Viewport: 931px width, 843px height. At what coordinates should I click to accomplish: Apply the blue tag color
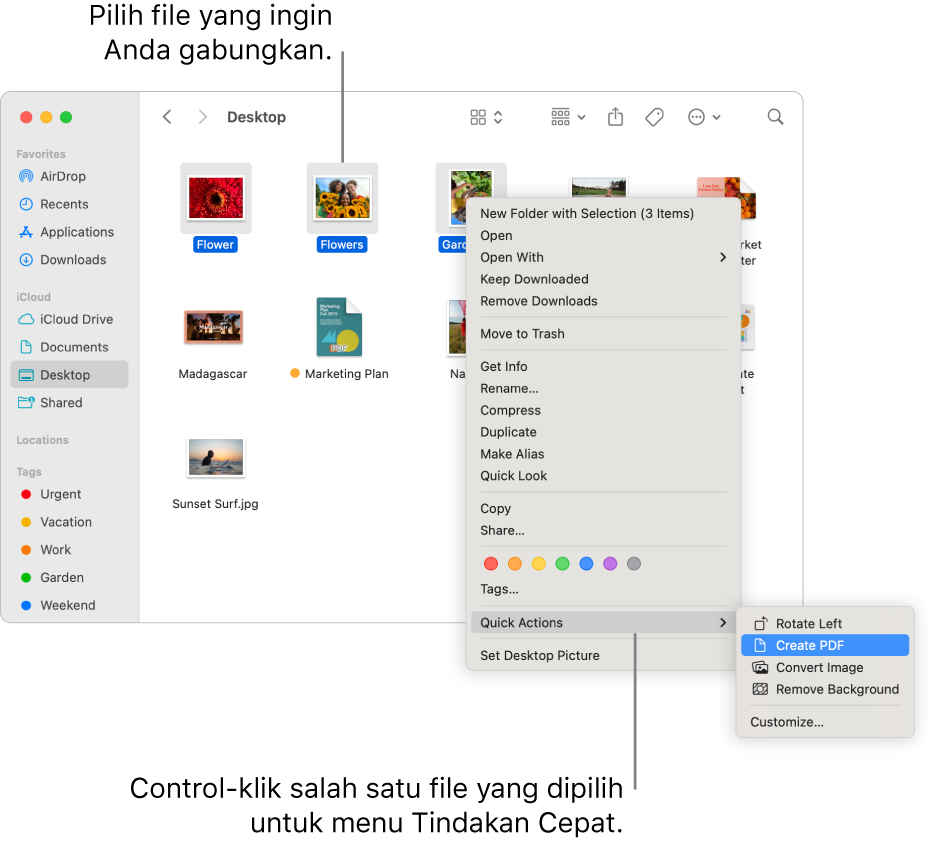(586, 564)
